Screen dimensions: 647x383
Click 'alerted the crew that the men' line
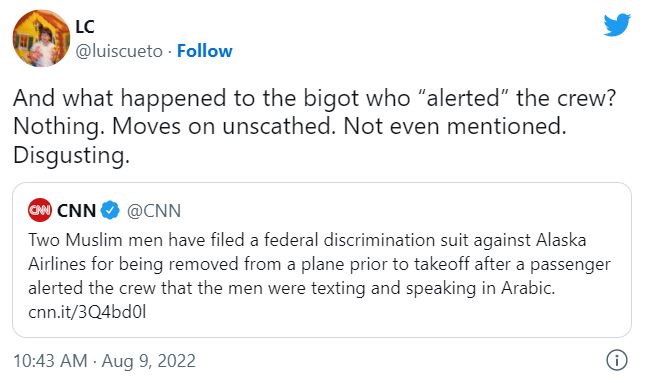[292, 288]
